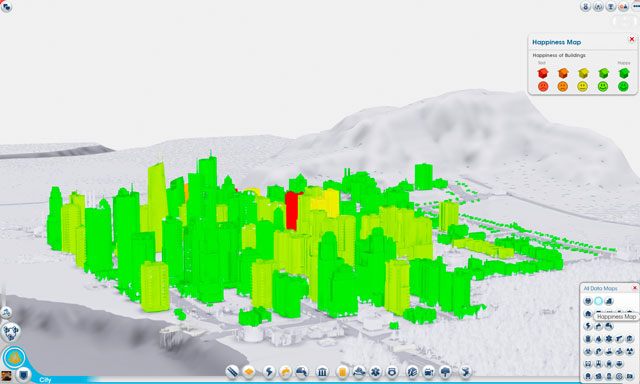Open the Power lightning-bolt menu

[x=269, y=371]
